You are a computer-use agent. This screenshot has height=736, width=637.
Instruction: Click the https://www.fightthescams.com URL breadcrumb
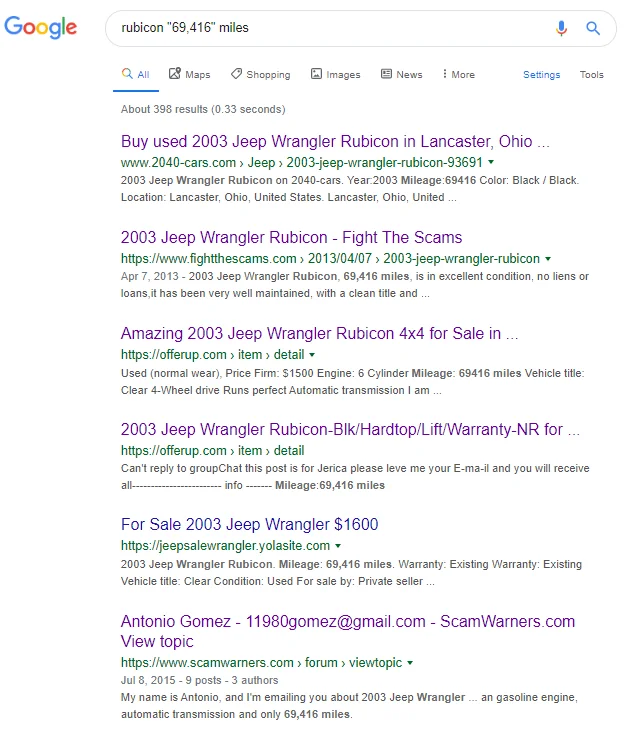click(x=330, y=259)
